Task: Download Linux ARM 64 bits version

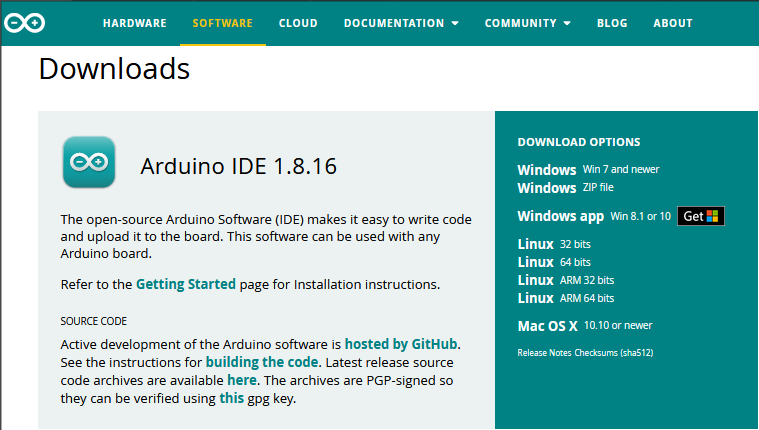Action: click(x=565, y=298)
